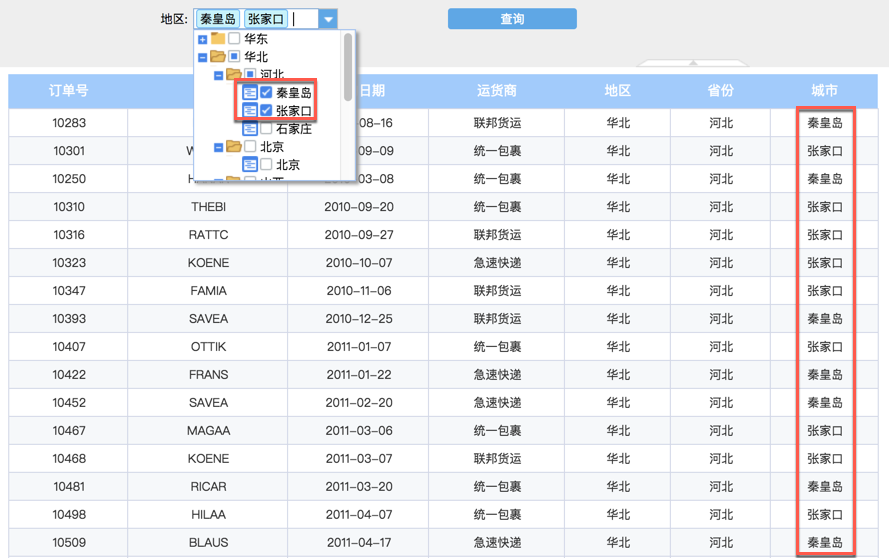Select the 秦皇岛 label in the tree
This screenshot has width=889, height=558.
pyautogui.click(x=294, y=92)
